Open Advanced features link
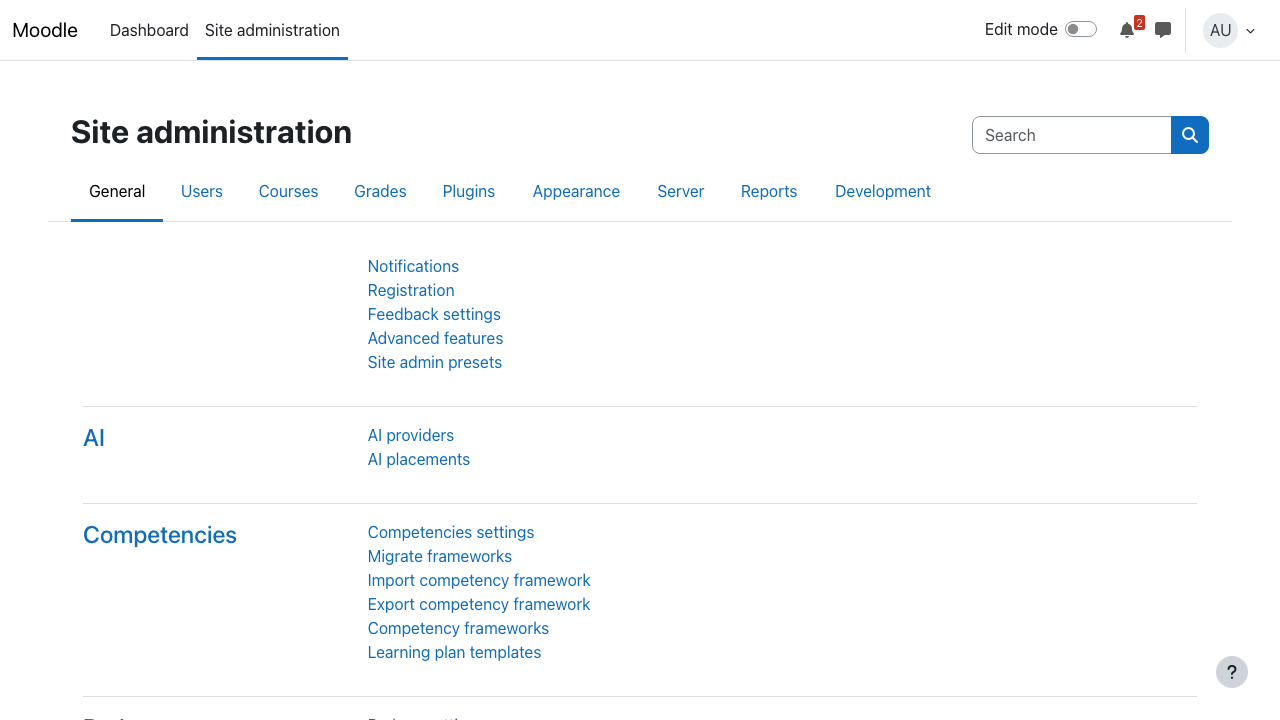 (x=435, y=338)
